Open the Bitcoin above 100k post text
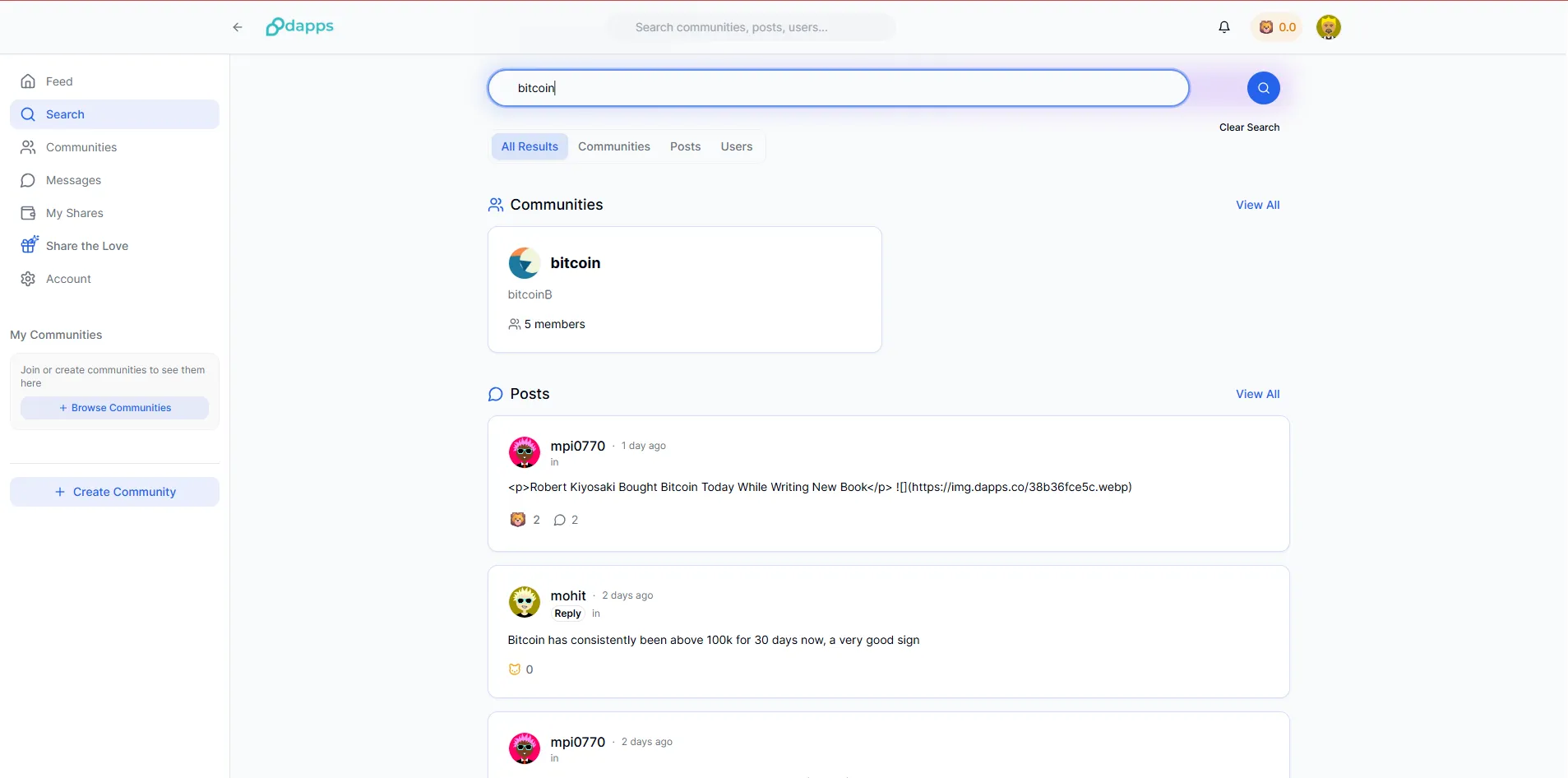This screenshot has height=778, width=1568. click(x=714, y=640)
